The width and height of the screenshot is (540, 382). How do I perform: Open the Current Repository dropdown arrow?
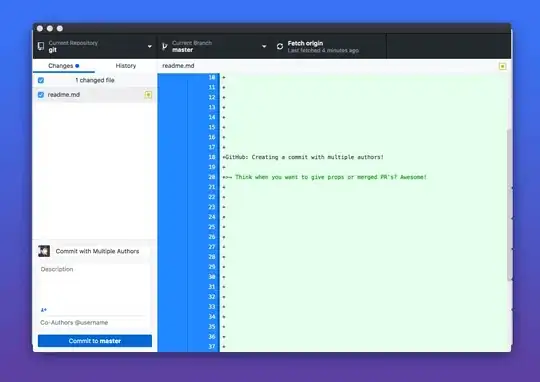coord(149,47)
